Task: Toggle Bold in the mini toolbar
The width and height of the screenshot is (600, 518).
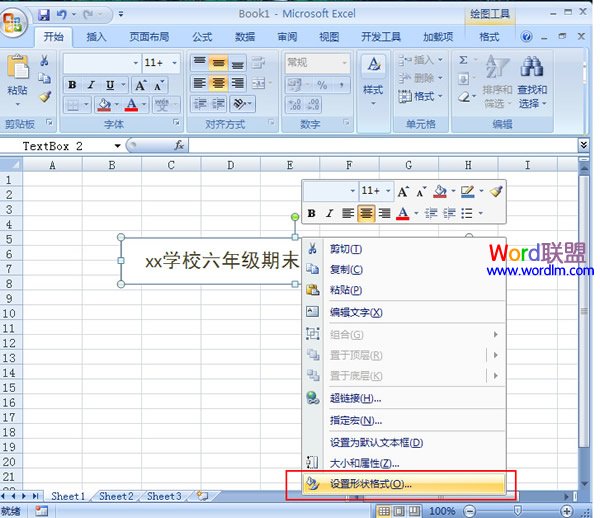Action: point(311,213)
